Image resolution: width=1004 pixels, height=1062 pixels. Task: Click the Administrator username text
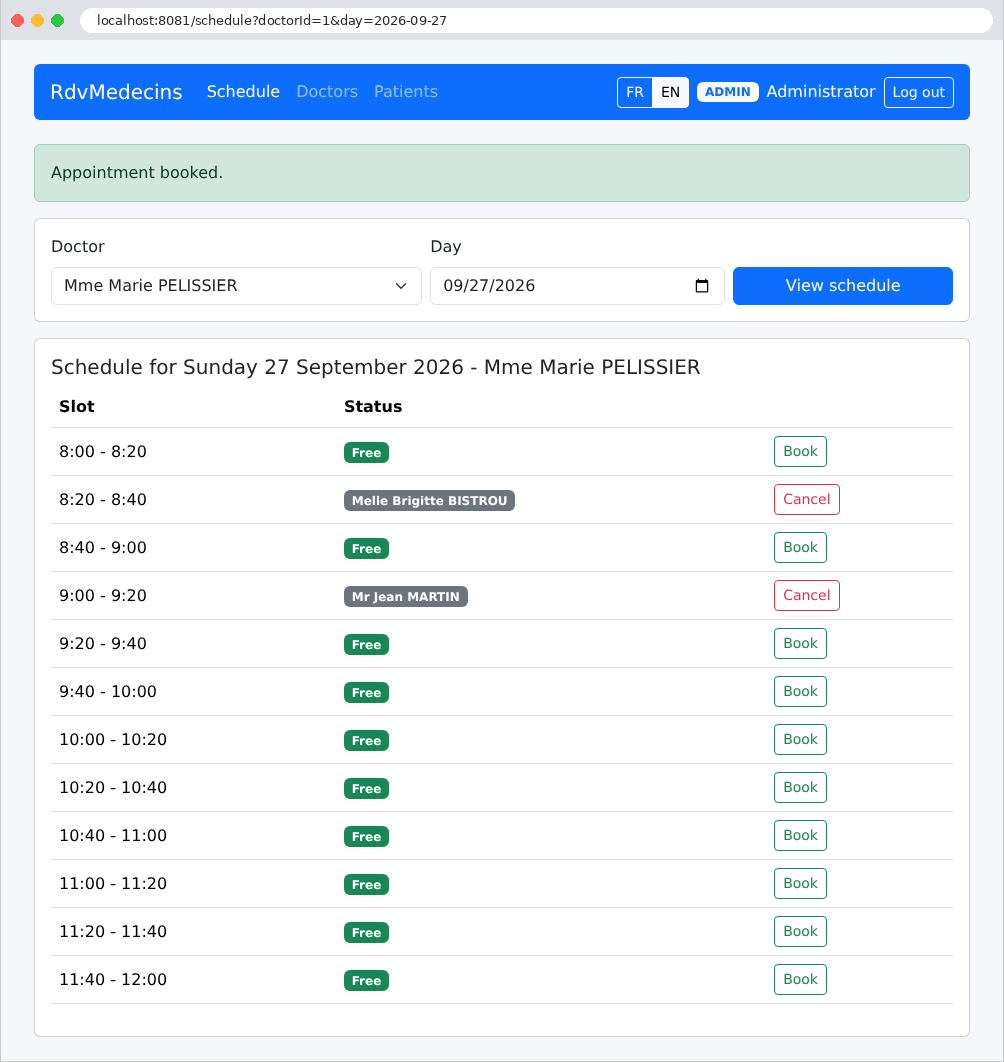click(x=821, y=91)
